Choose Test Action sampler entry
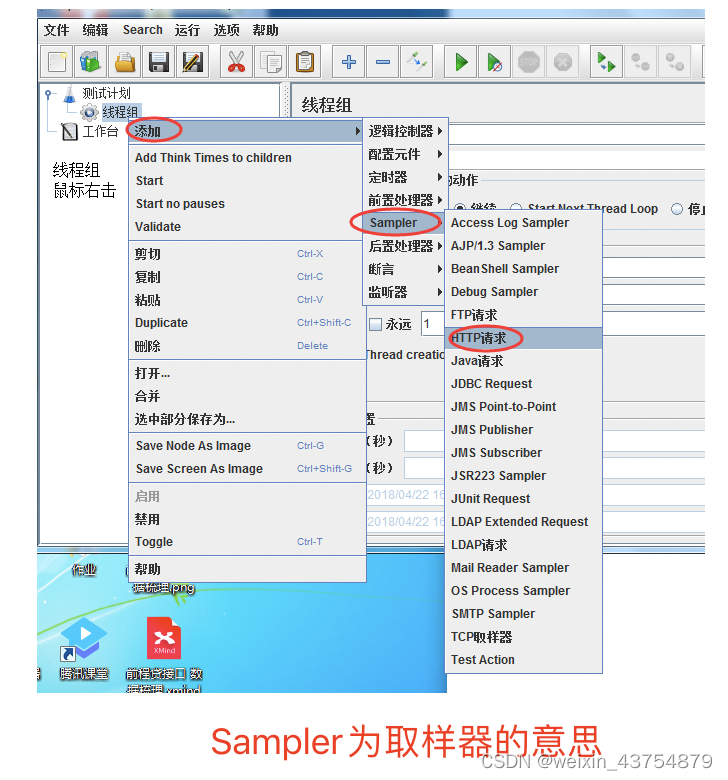This screenshot has width=728, height=780. (523, 660)
